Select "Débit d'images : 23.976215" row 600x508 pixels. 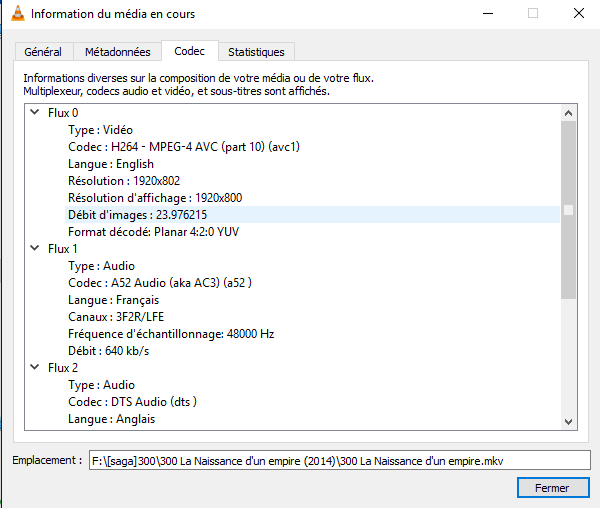click(312, 215)
